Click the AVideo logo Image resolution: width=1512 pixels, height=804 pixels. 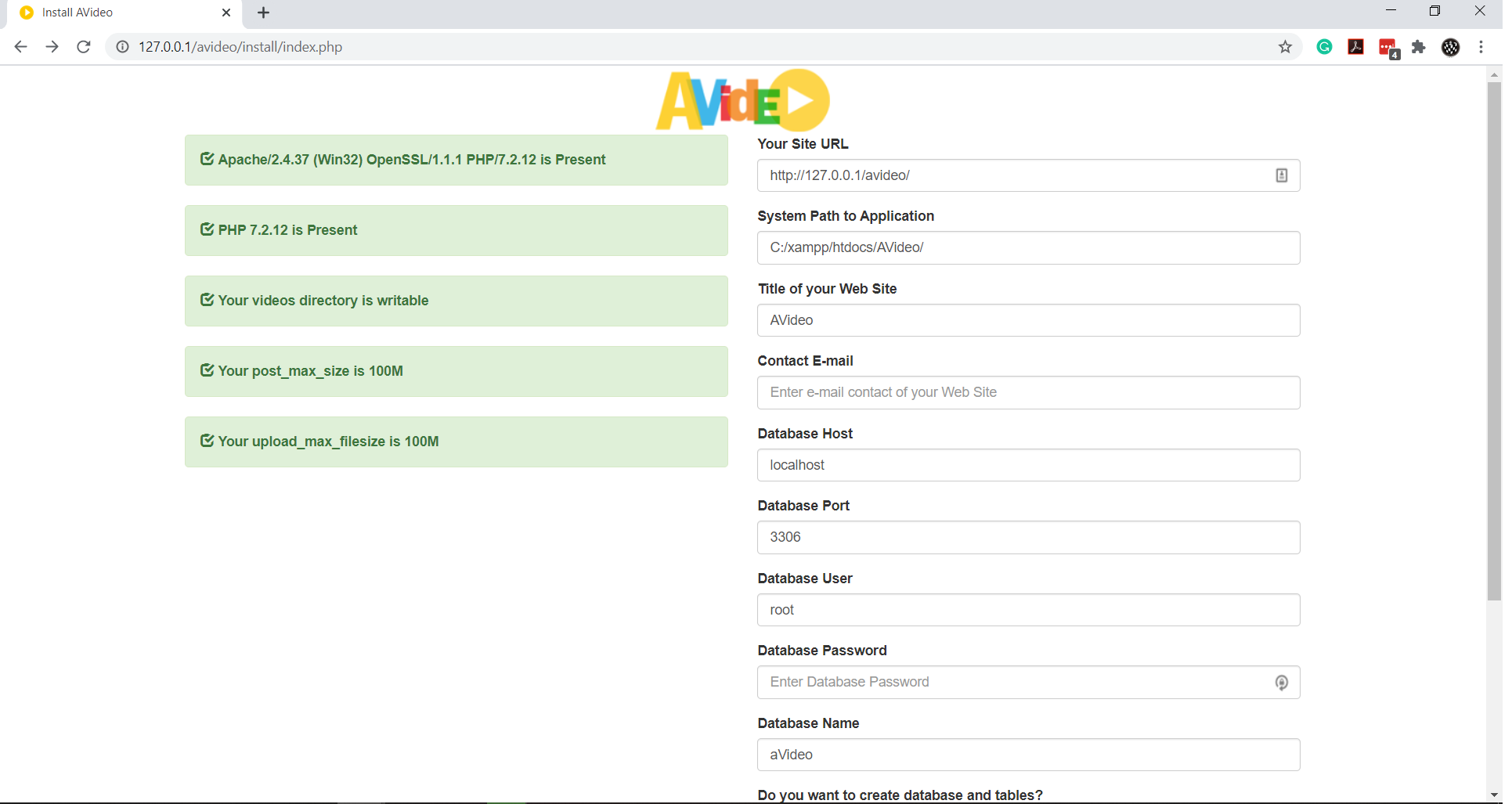[742, 100]
